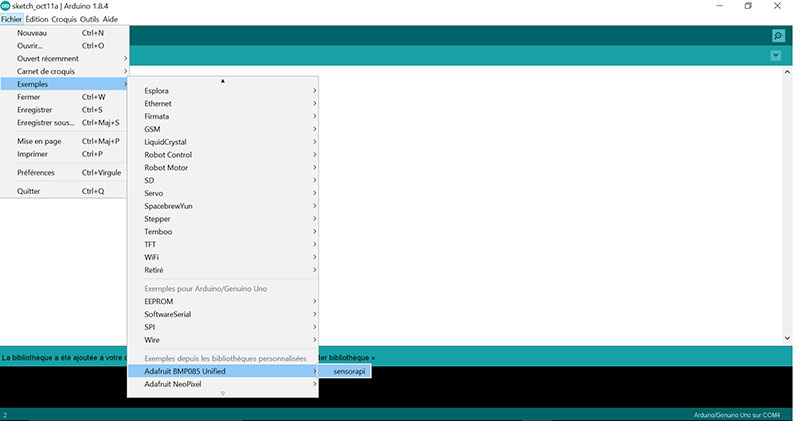Image resolution: width=800 pixels, height=421 pixels.
Task: Choose Ouvrir... in the menu
Action: tap(64, 45)
